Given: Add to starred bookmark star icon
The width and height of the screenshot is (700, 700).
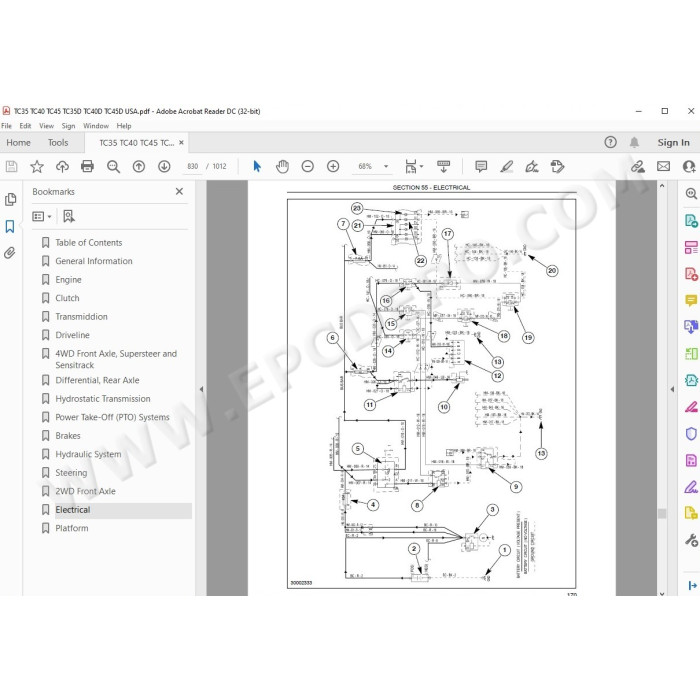Looking at the screenshot, I should pos(37,167).
